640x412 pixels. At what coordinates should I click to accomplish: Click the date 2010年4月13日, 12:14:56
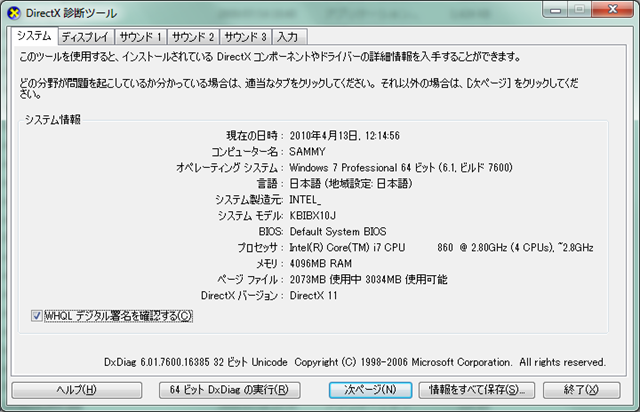point(344,136)
